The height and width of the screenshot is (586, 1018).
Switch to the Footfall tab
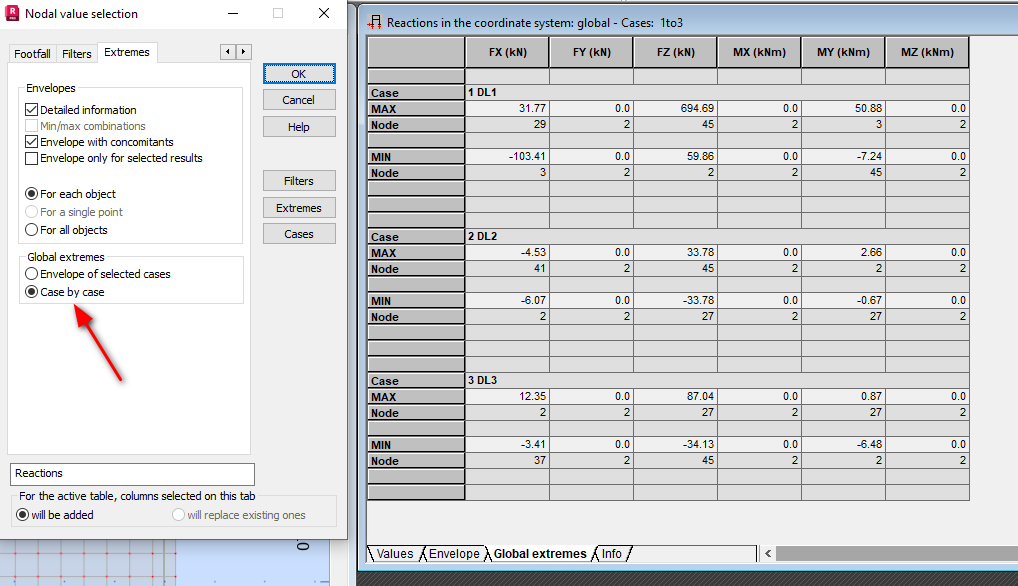(31, 54)
